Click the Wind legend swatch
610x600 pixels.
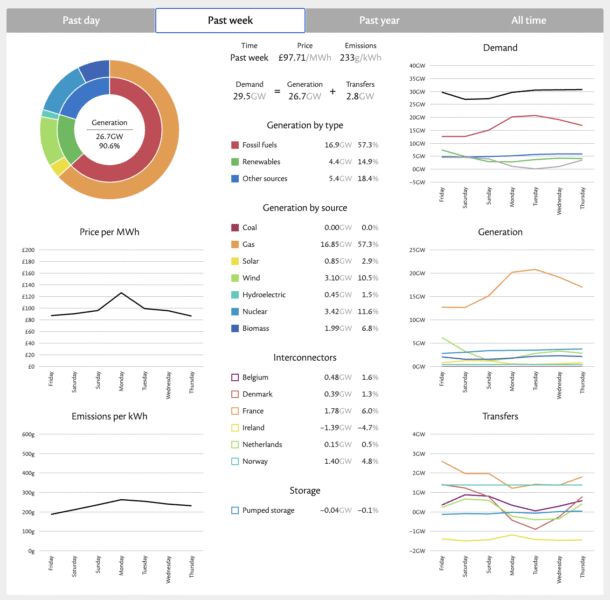click(235, 277)
